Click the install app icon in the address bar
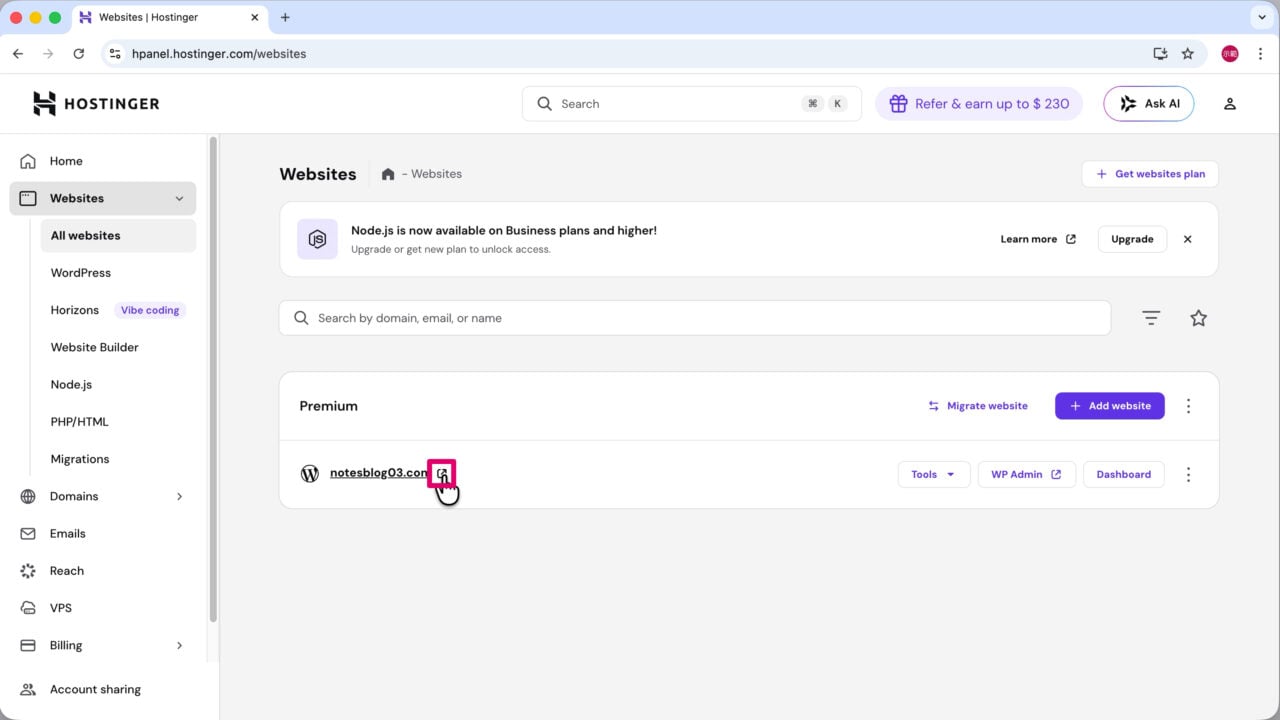The width and height of the screenshot is (1280, 720). click(1160, 54)
